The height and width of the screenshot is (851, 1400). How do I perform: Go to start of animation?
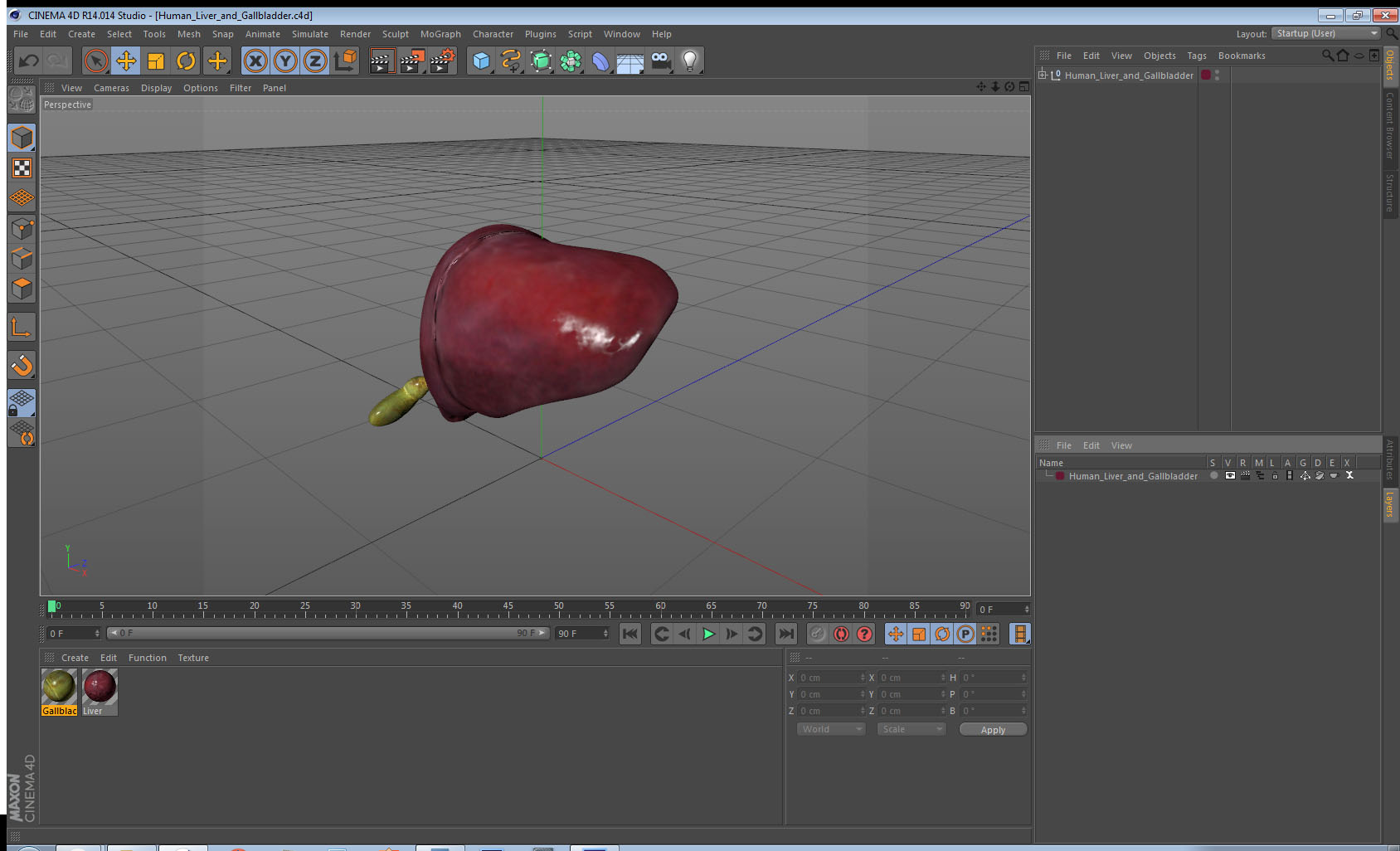(630, 634)
